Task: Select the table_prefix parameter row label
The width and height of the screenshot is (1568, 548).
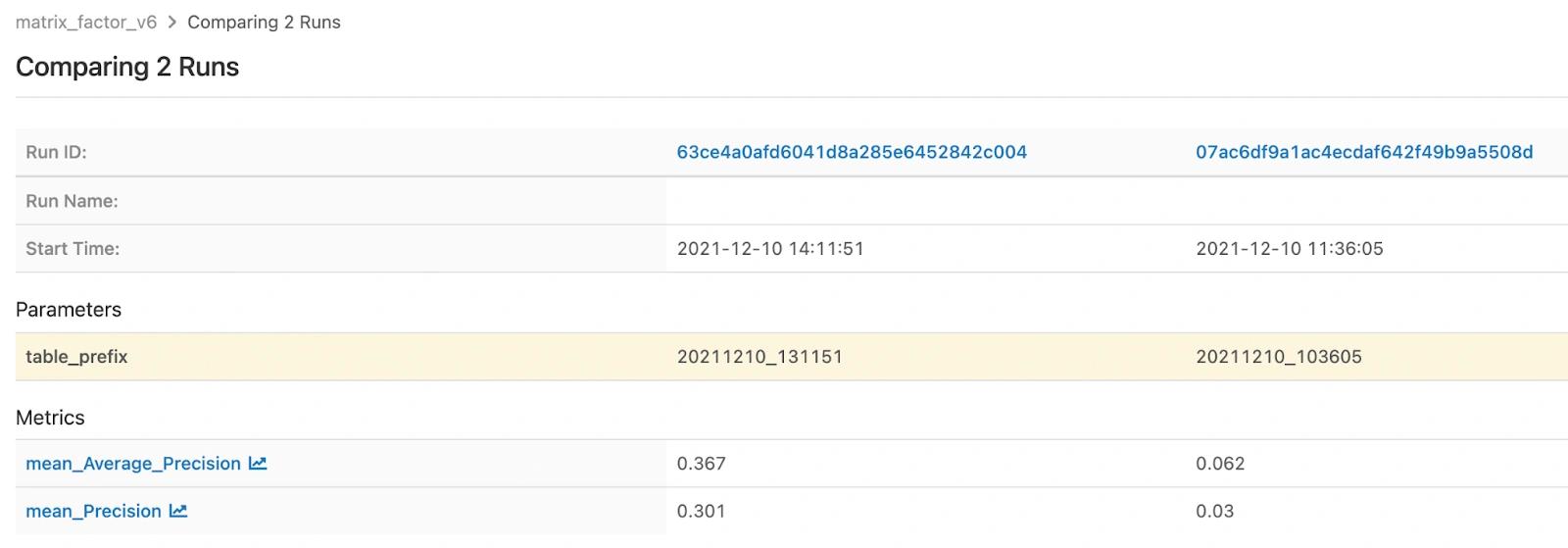Action: click(x=76, y=357)
